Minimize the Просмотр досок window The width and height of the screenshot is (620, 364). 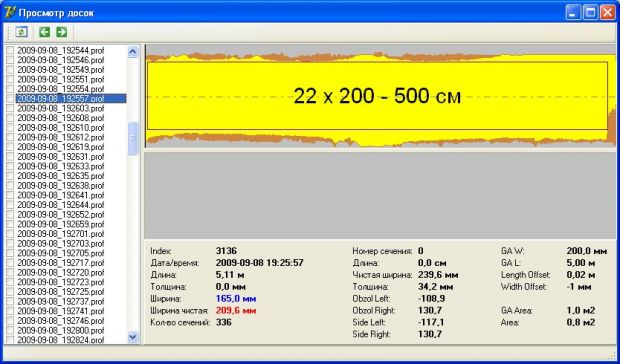tap(573, 12)
